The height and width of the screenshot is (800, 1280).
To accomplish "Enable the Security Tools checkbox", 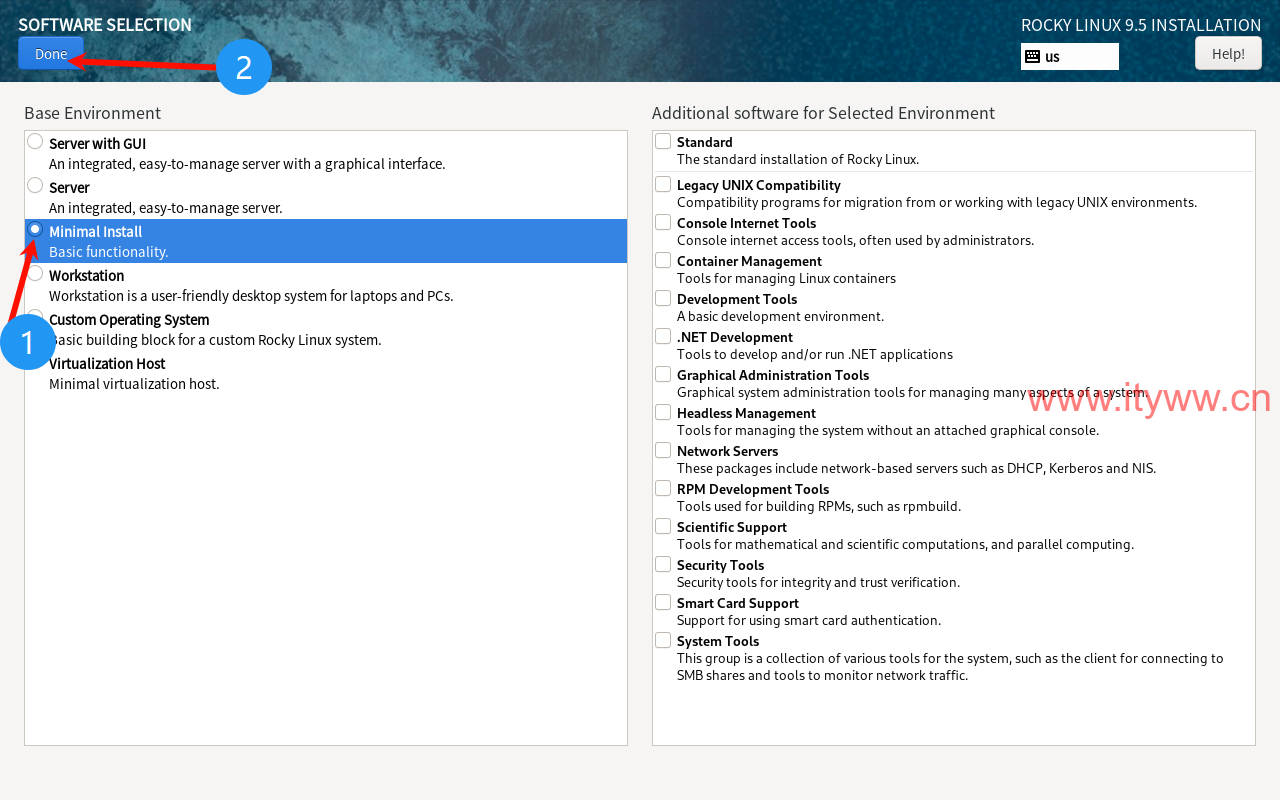I will [663, 564].
